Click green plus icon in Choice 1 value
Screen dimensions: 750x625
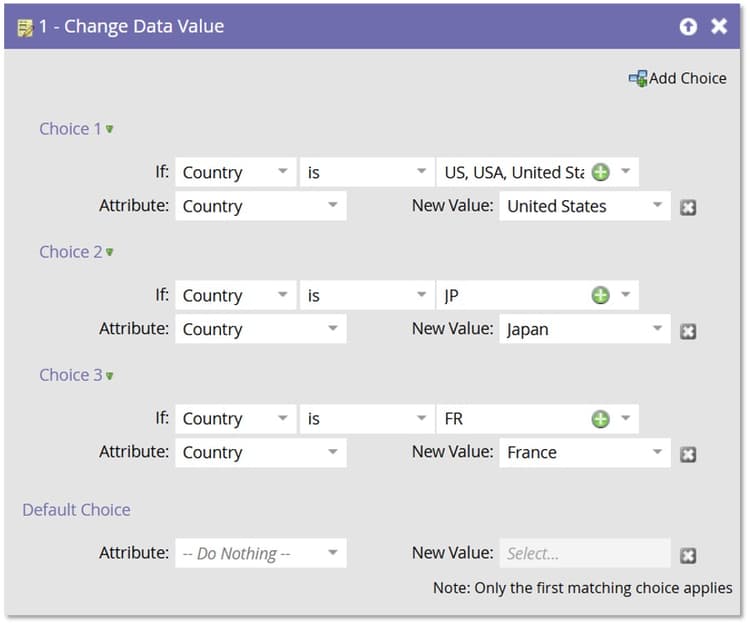tap(600, 172)
